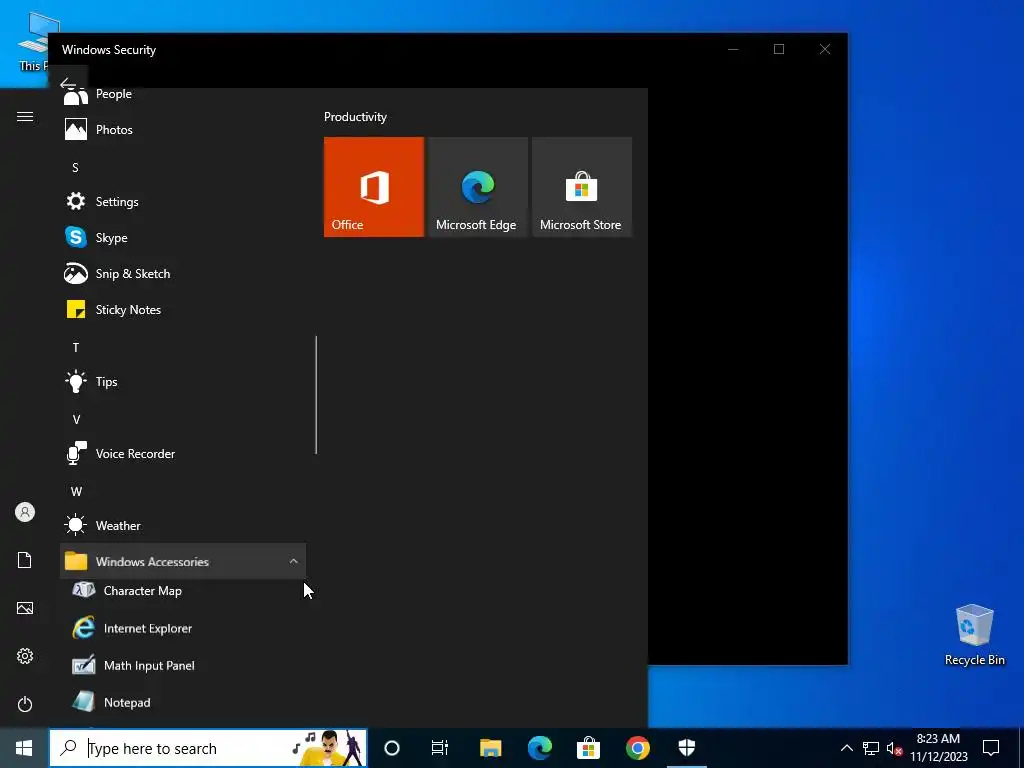Open the Microsoft Edge tile
The width and height of the screenshot is (1024, 768).
[477, 187]
